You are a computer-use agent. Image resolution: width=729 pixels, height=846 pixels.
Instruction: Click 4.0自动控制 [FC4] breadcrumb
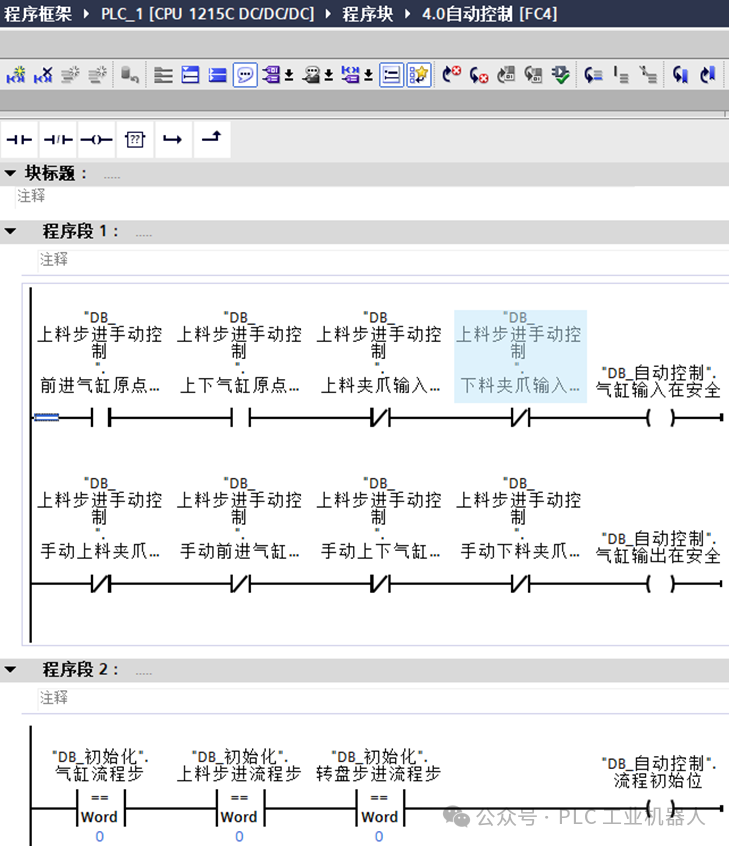pyautogui.click(x=490, y=13)
